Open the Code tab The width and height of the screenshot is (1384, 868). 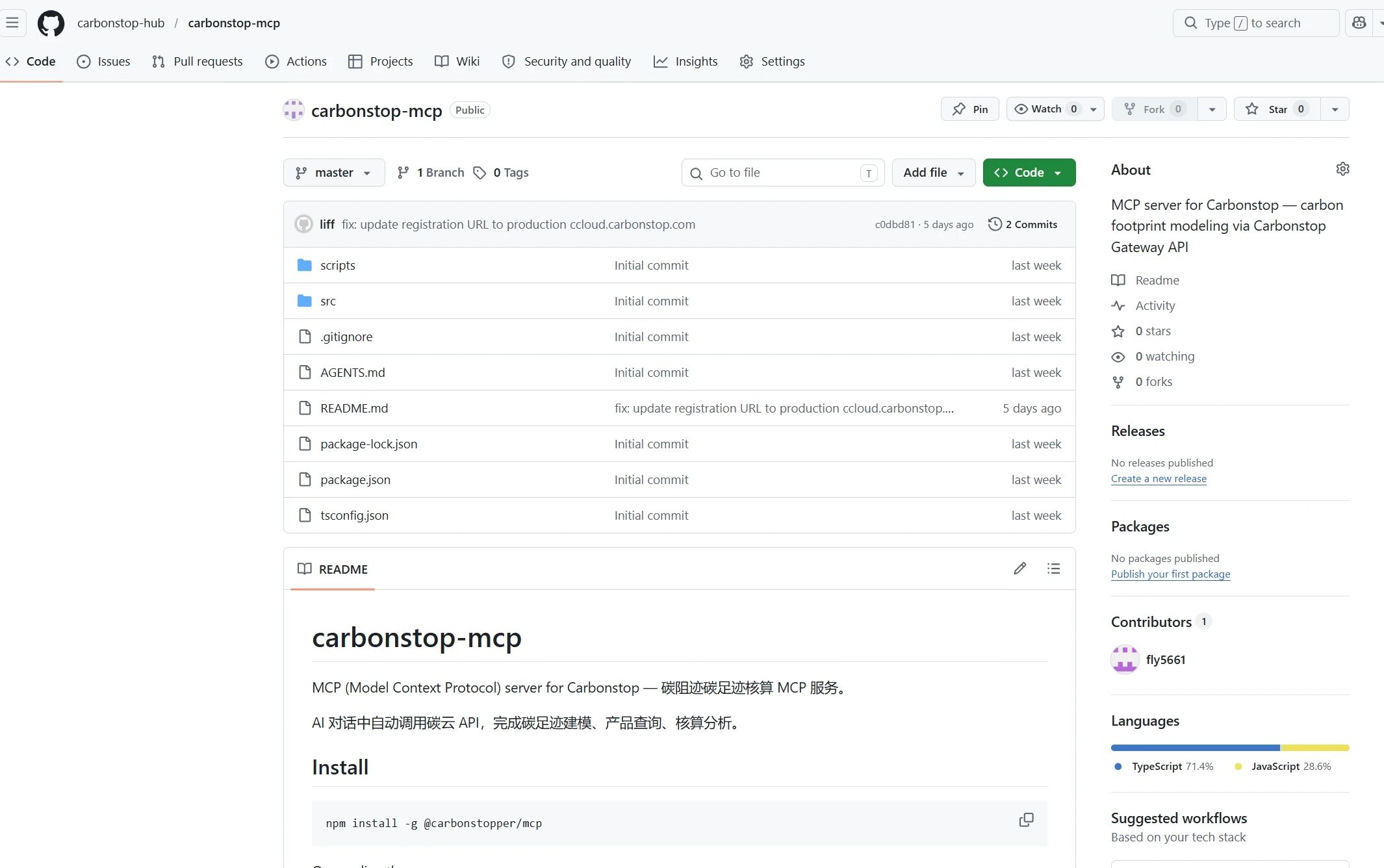coord(31,61)
